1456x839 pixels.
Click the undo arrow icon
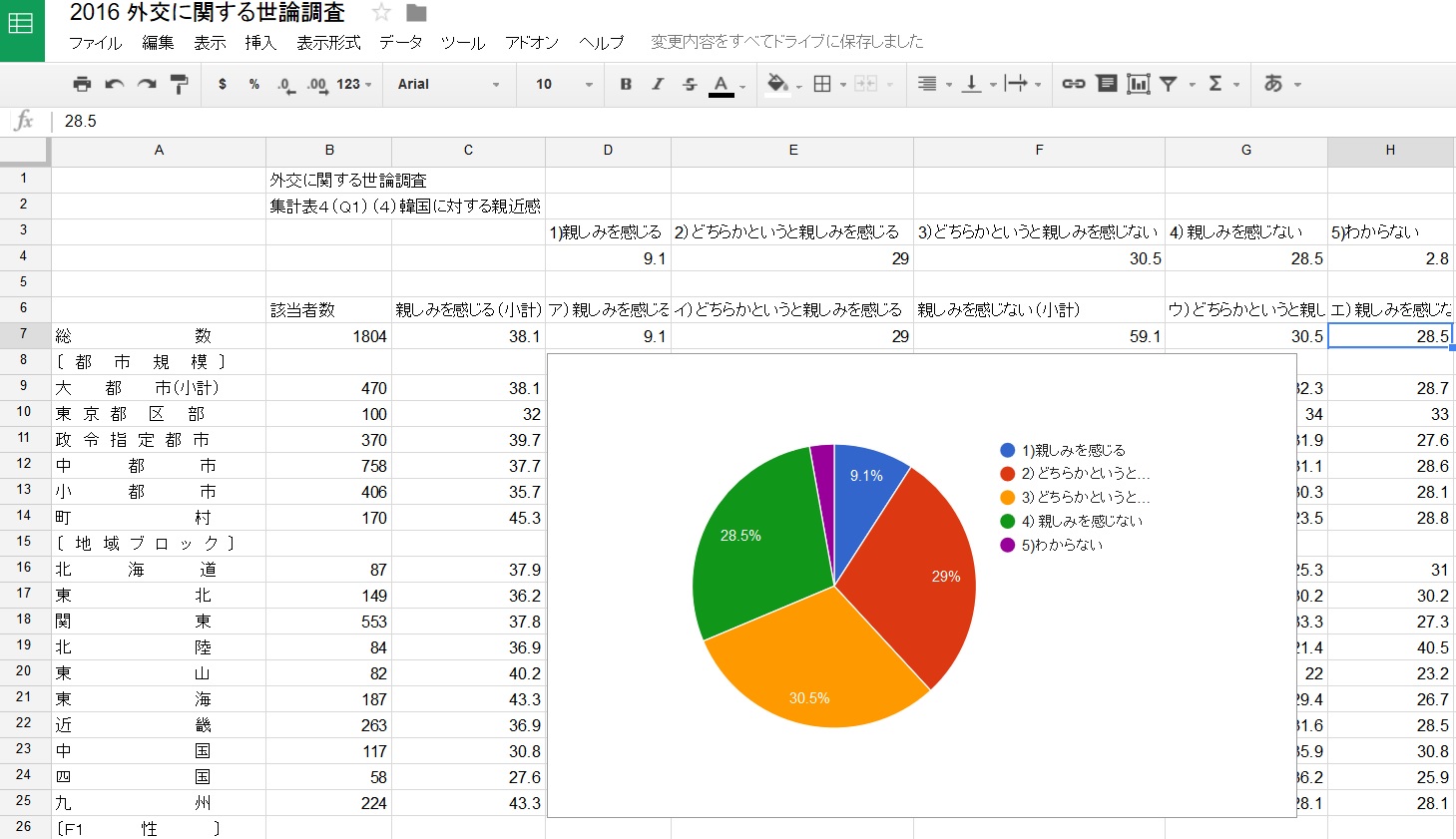115,84
